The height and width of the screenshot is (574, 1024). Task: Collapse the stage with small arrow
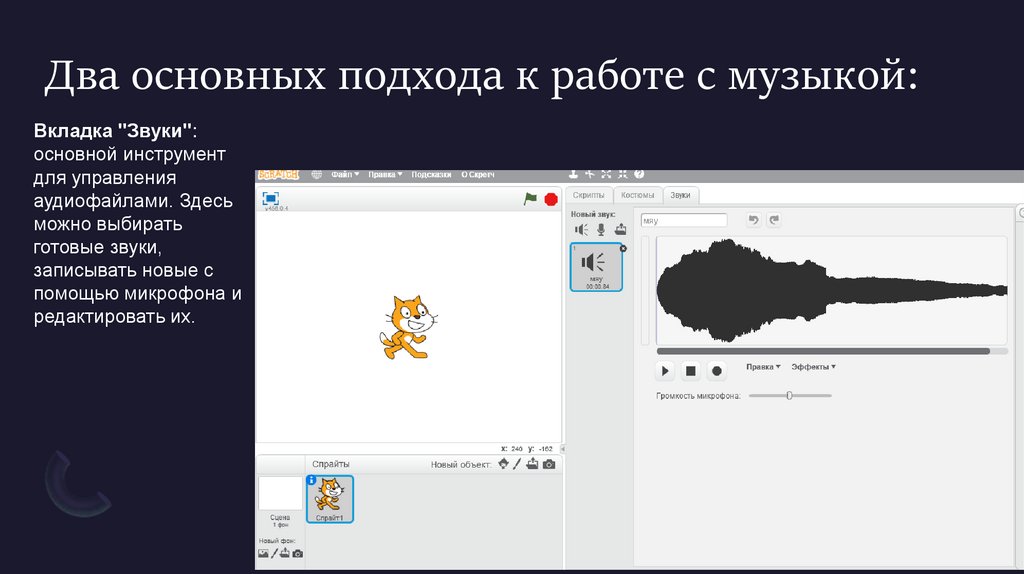(562, 449)
